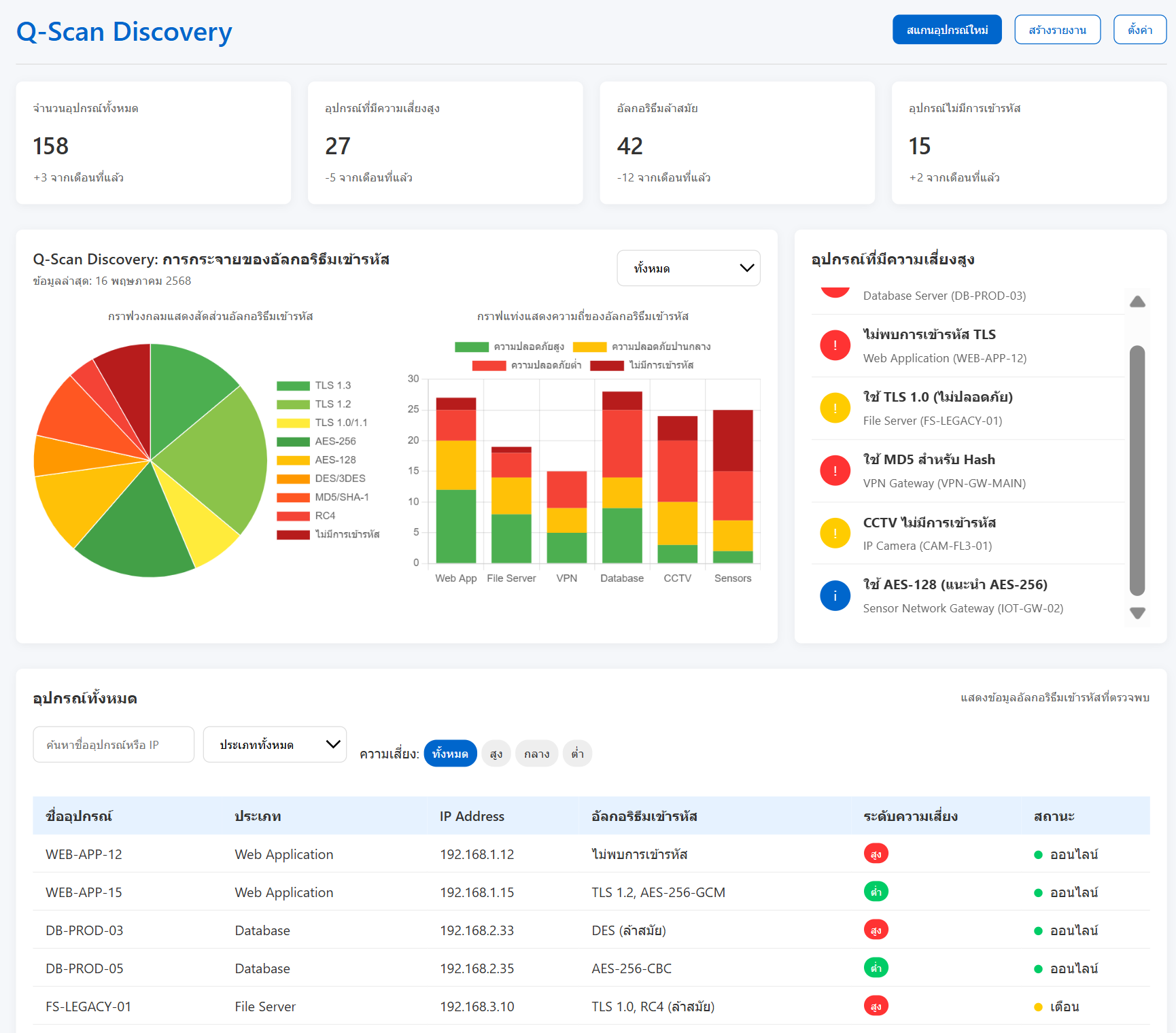Click the device name or IP search field
Image resolution: width=1176 pixels, height=1033 pixels.
[x=114, y=745]
